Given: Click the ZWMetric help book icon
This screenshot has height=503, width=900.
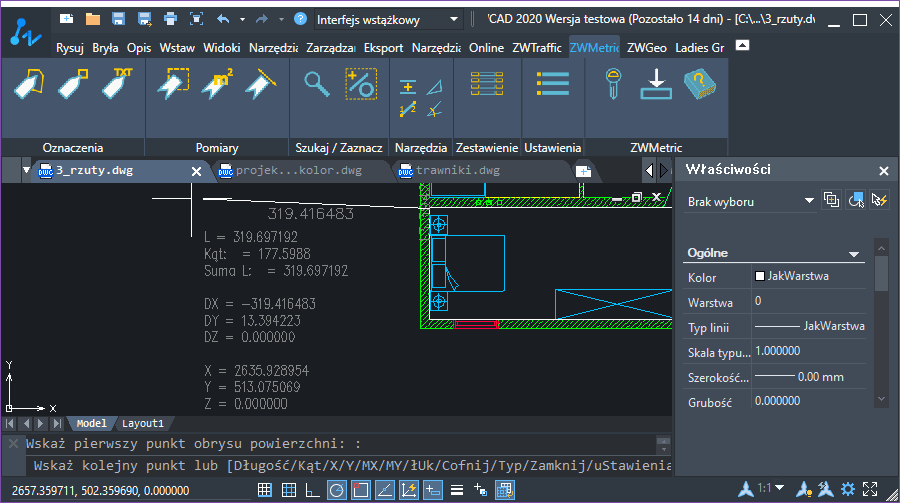Looking at the screenshot, I should tap(700, 84).
